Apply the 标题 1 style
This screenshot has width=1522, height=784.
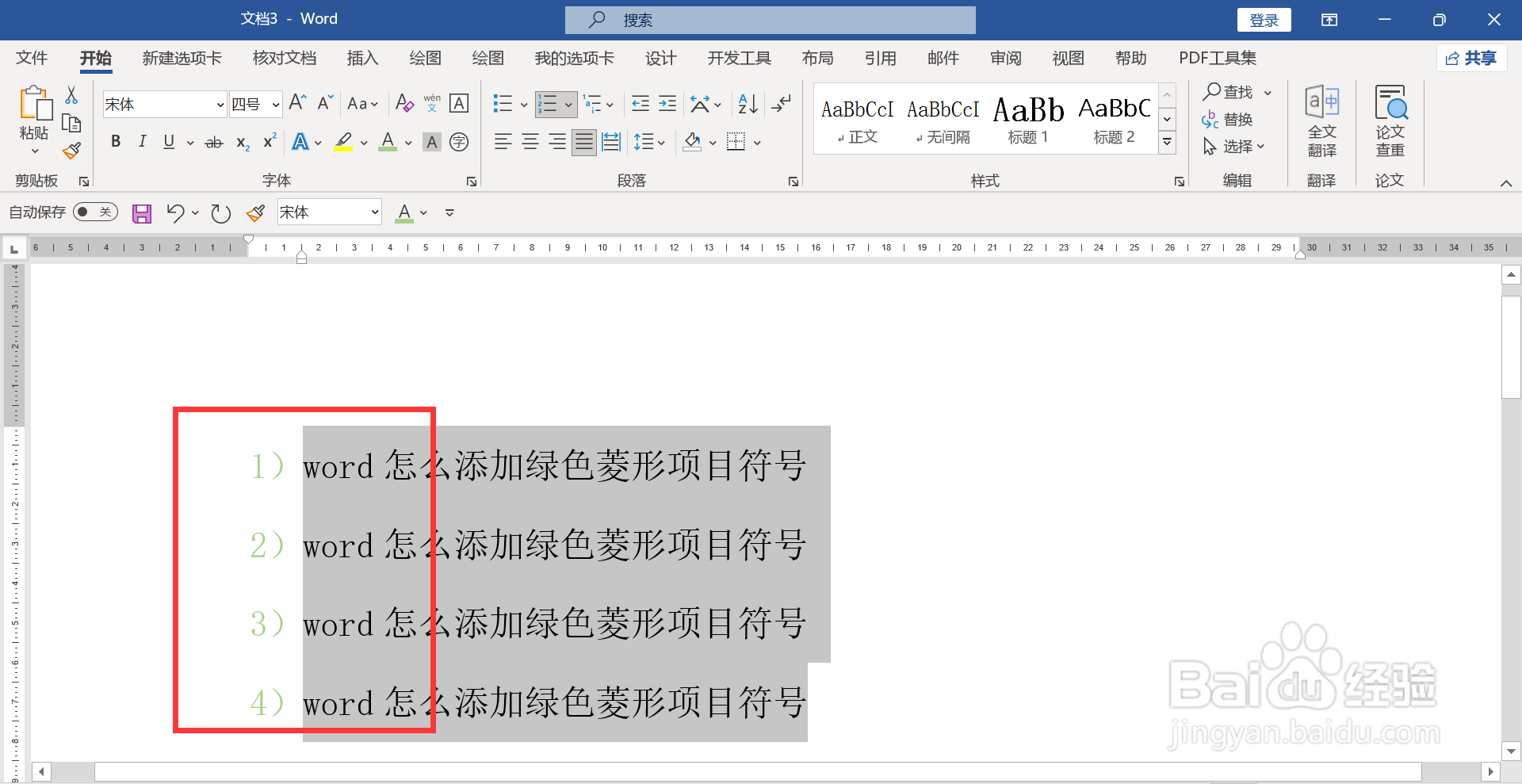[1028, 119]
